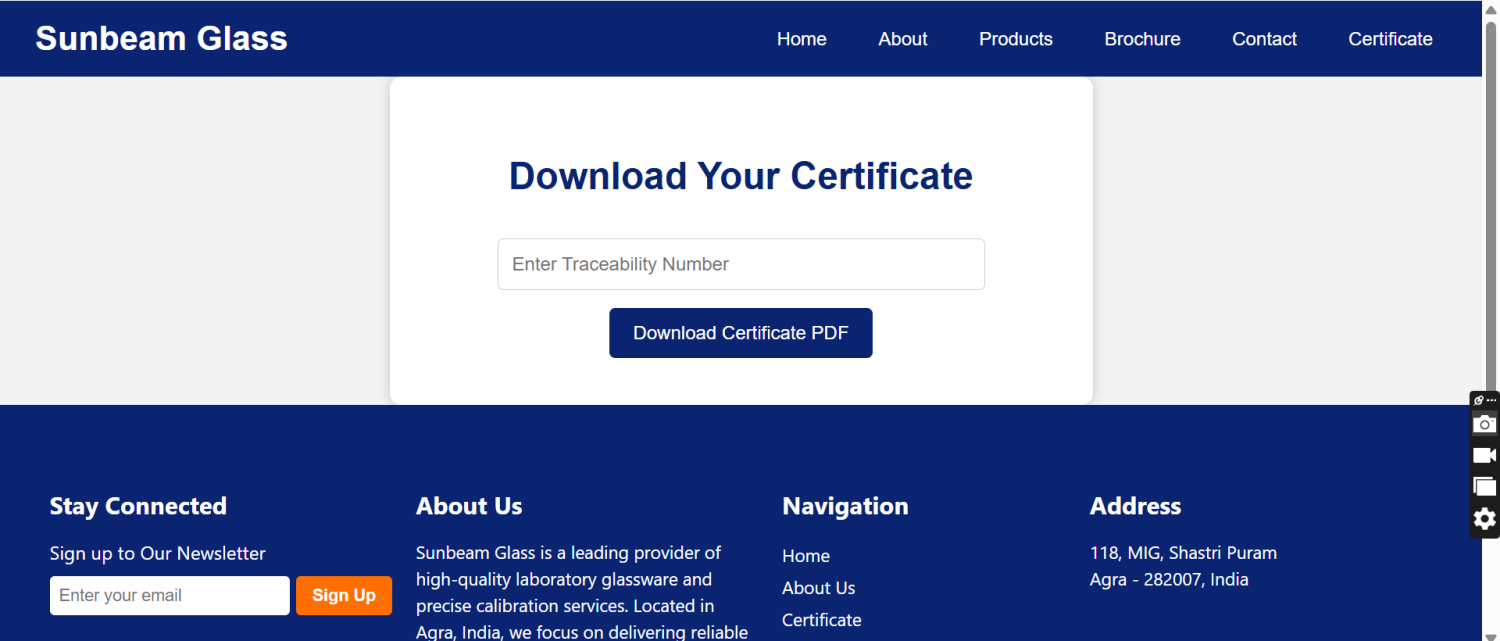The width and height of the screenshot is (1500, 641).
Task: Follow the footer About Us link
Action: pyautogui.click(x=818, y=588)
